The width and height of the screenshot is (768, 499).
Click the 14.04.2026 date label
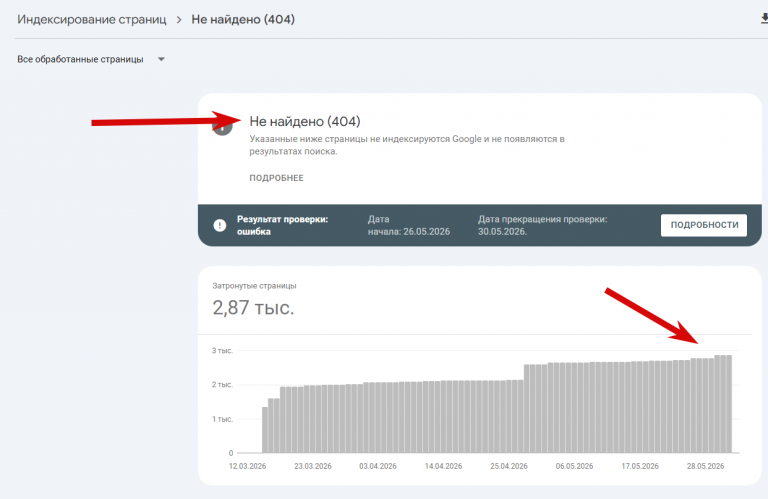pos(443,466)
